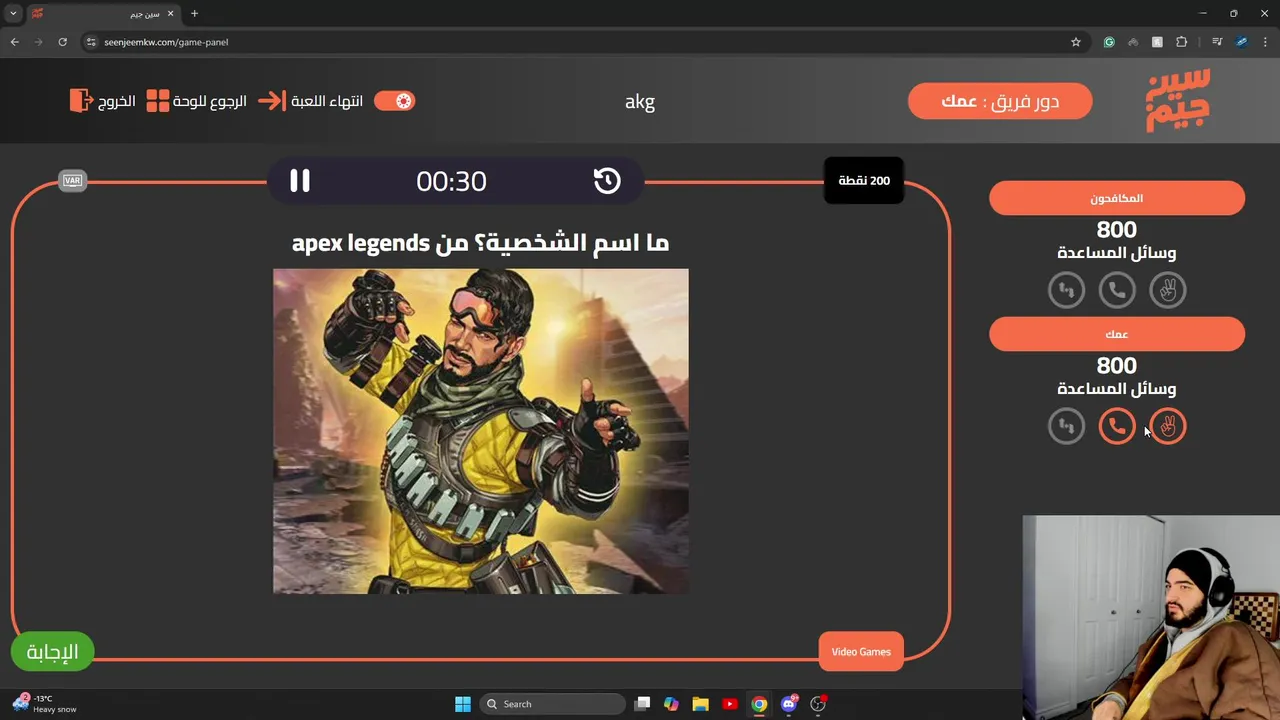Use عمك team's hand-sign lifeline
The height and width of the screenshot is (720, 1280).
(x=1167, y=427)
